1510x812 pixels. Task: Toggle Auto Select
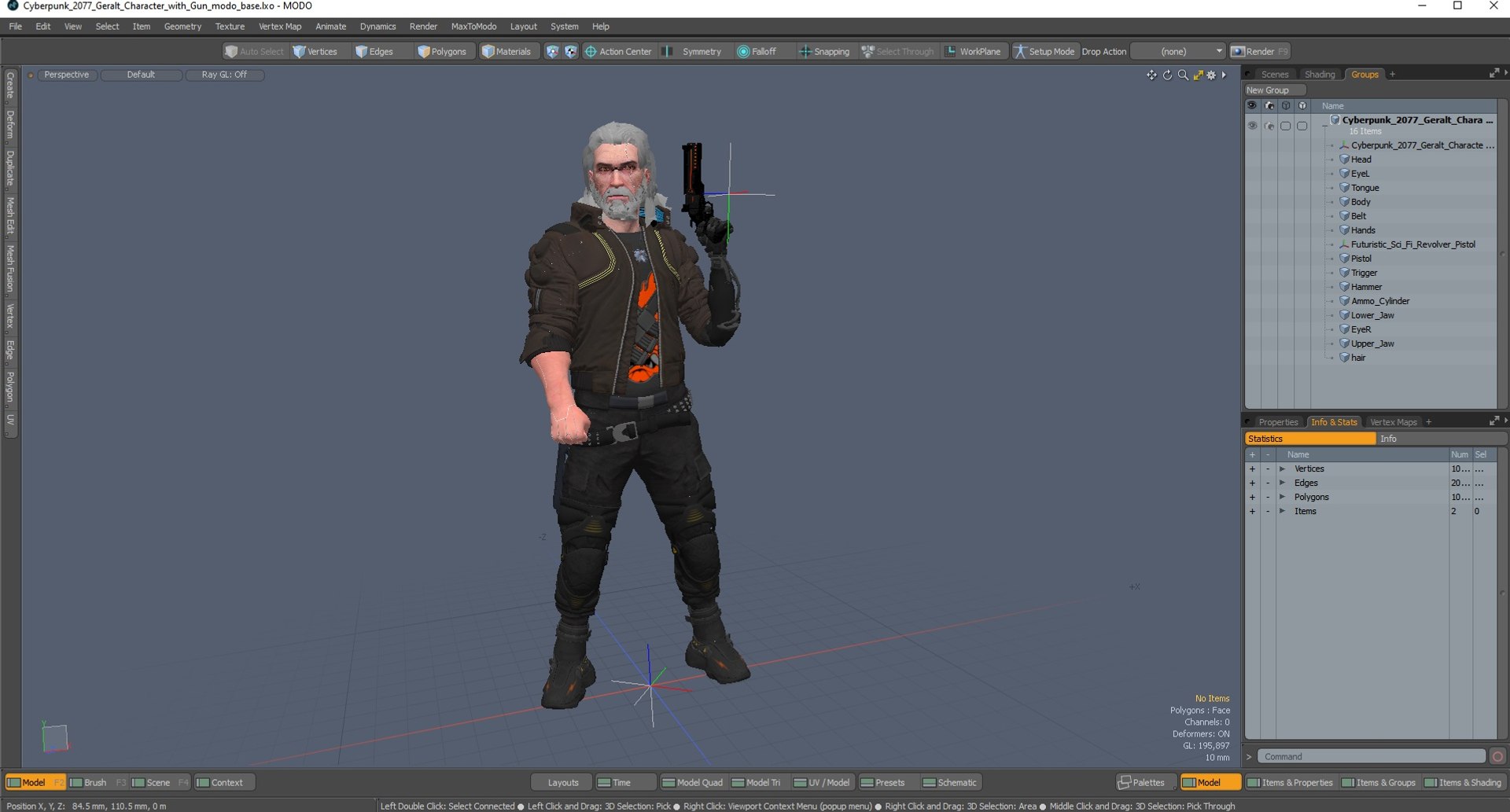click(x=254, y=51)
